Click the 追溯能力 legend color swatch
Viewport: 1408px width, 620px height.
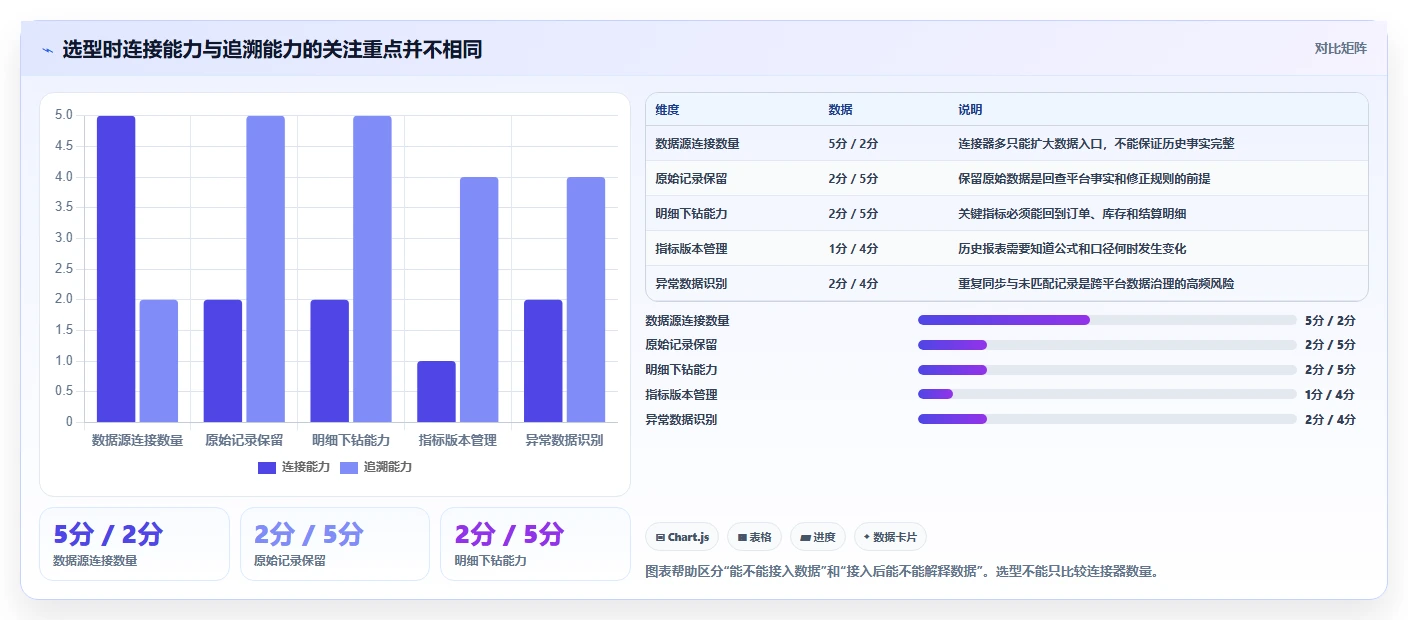click(349, 468)
